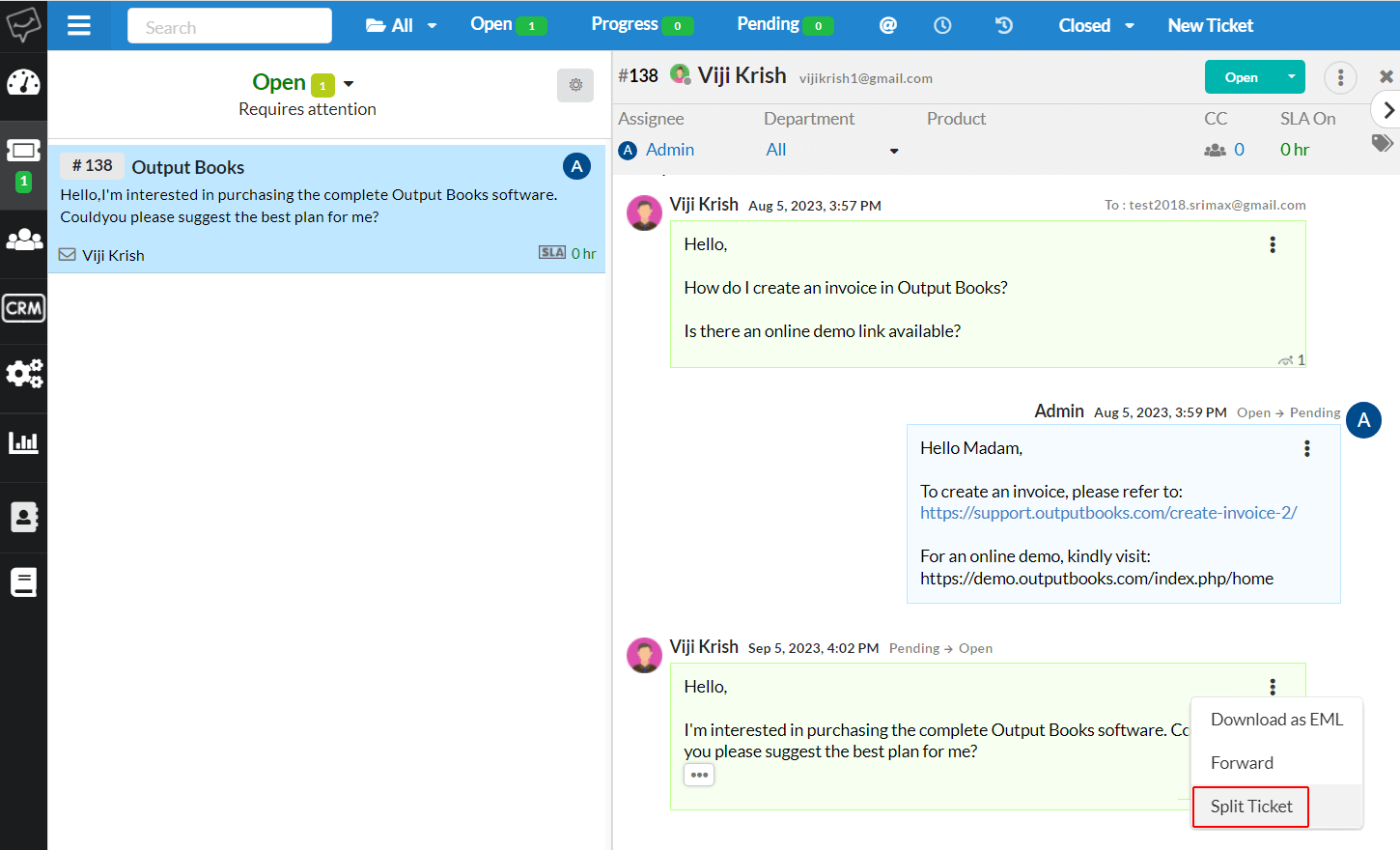The width and height of the screenshot is (1400, 850).
Task: Click the Viji Krish avatar on the last message
Action: [x=644, y=655]
